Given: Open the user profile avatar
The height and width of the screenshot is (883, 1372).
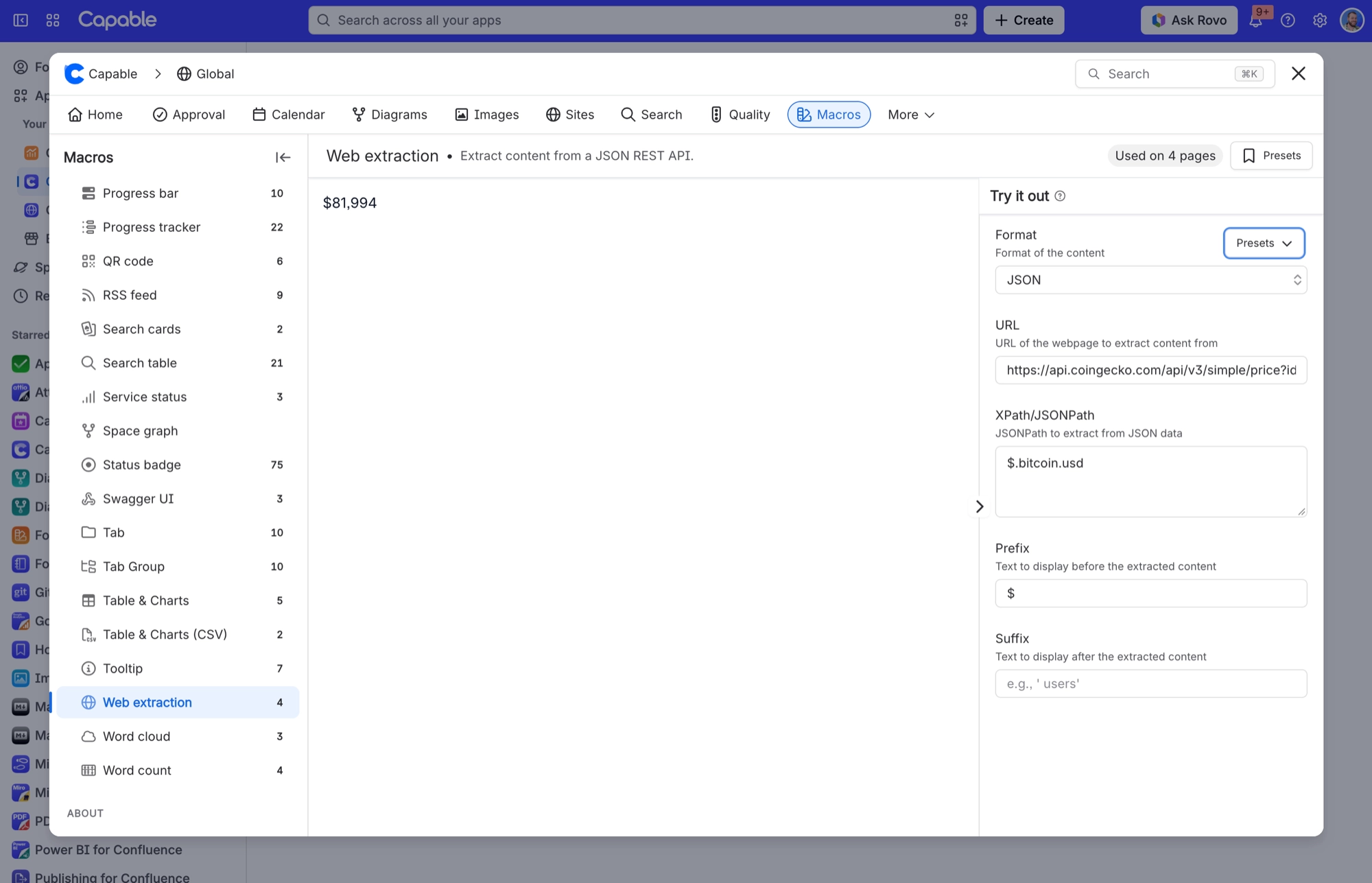Looking at the screenshot, I should pos(1352,21).
